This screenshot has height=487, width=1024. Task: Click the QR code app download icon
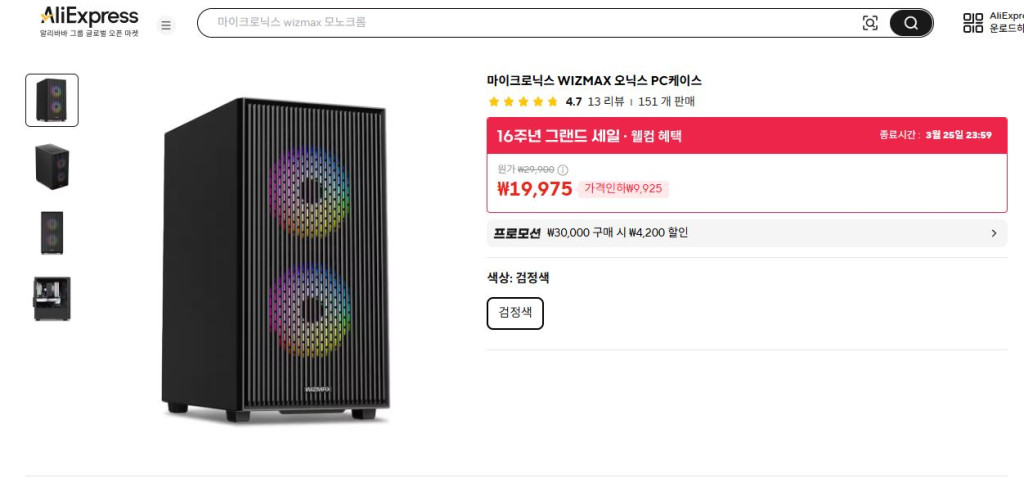tap(972, 23)
